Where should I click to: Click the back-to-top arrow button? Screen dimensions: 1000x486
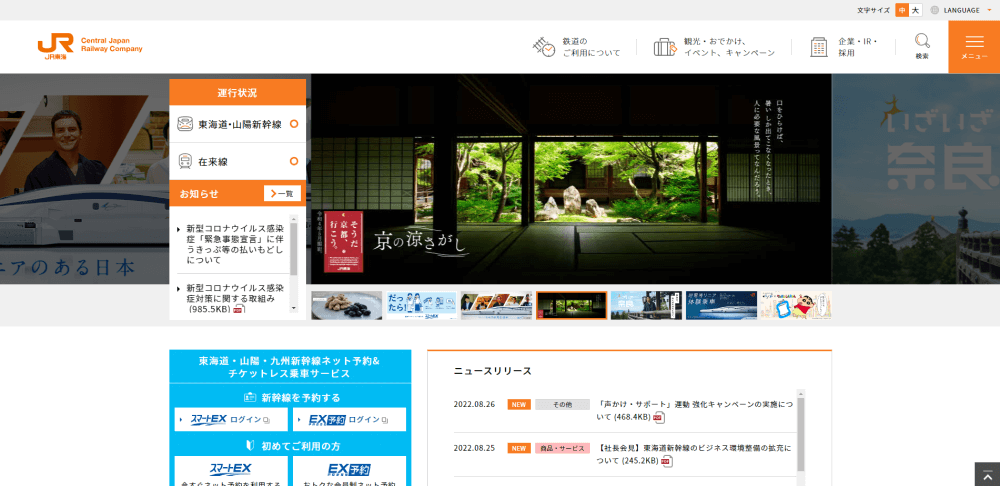(987, 475)
